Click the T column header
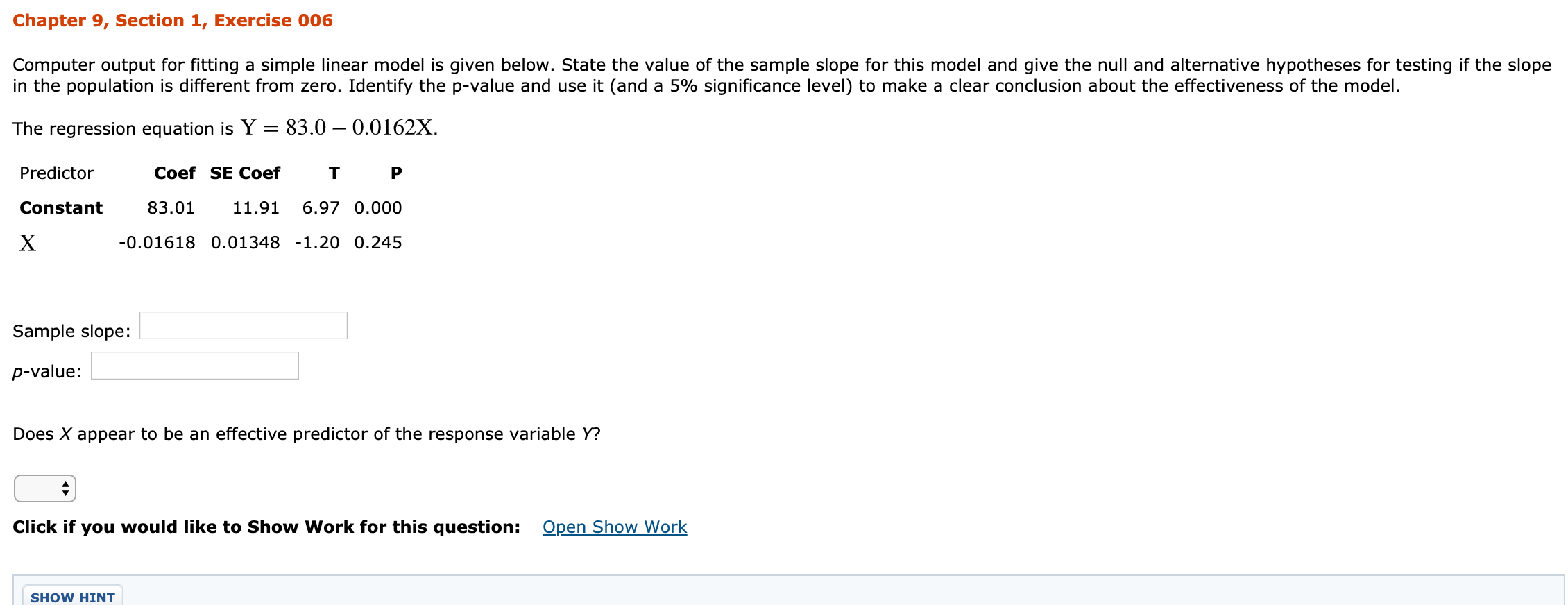1568x605 pixels. [x=334, y=173]
